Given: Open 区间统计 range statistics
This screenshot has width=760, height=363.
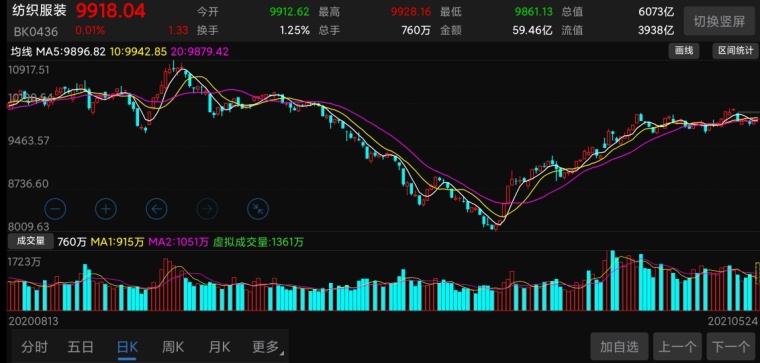Looking at the screenshot, I should pyautogui.click(x=735, y=51).
